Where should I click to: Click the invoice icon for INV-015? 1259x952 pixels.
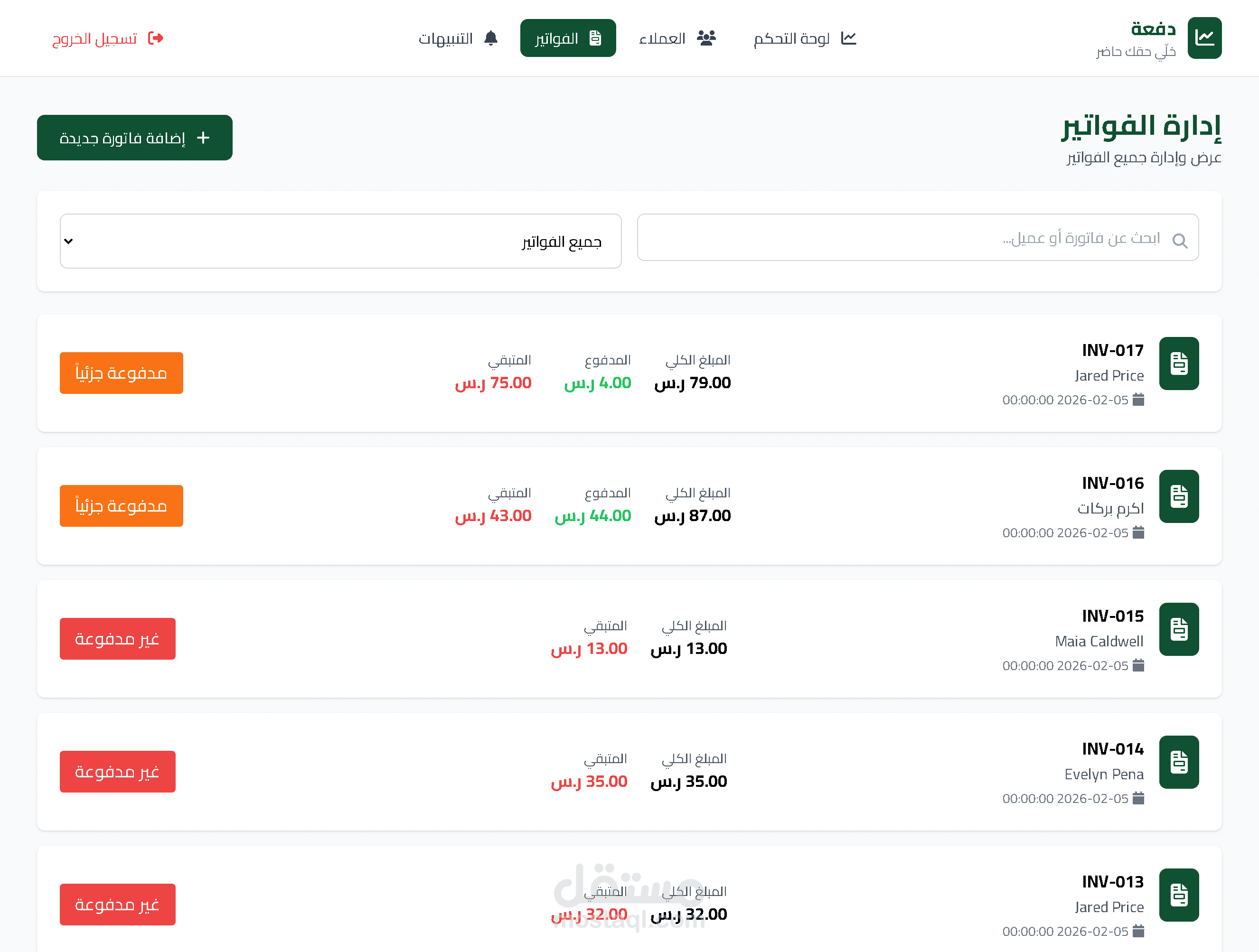pyautogui.click(x=1178, y=629)
